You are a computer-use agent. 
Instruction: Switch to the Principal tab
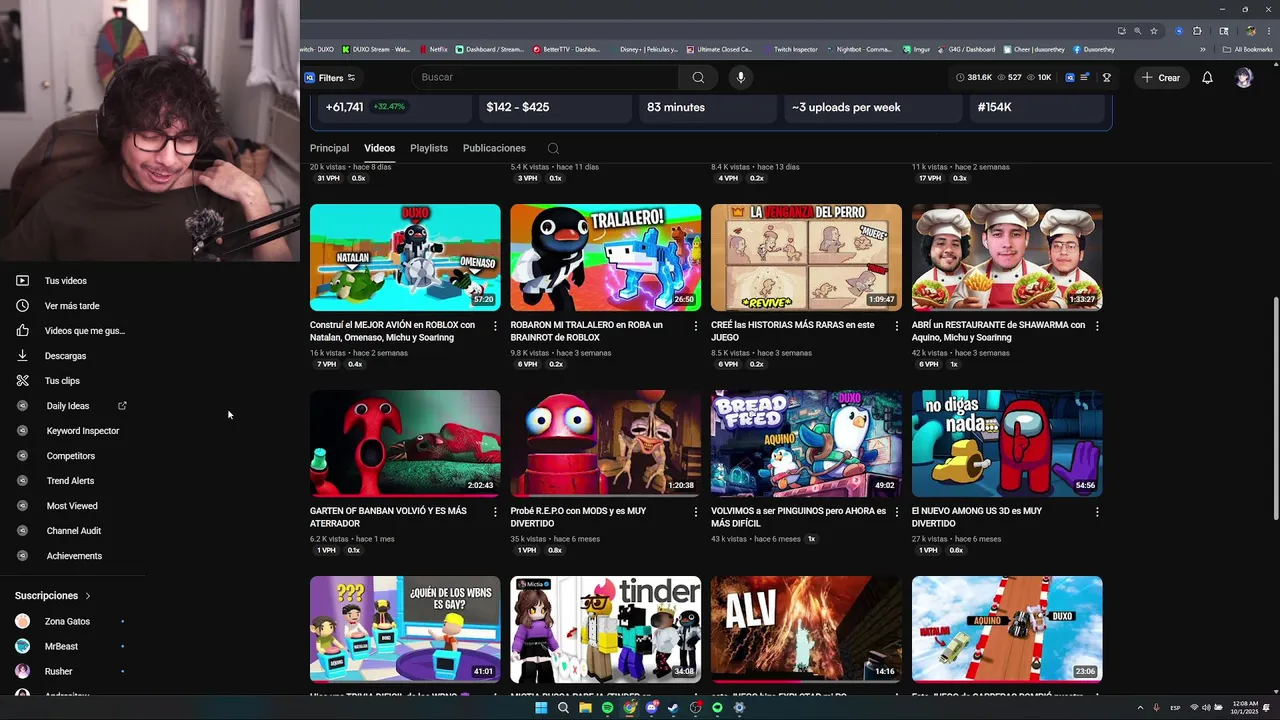(329, 148)
